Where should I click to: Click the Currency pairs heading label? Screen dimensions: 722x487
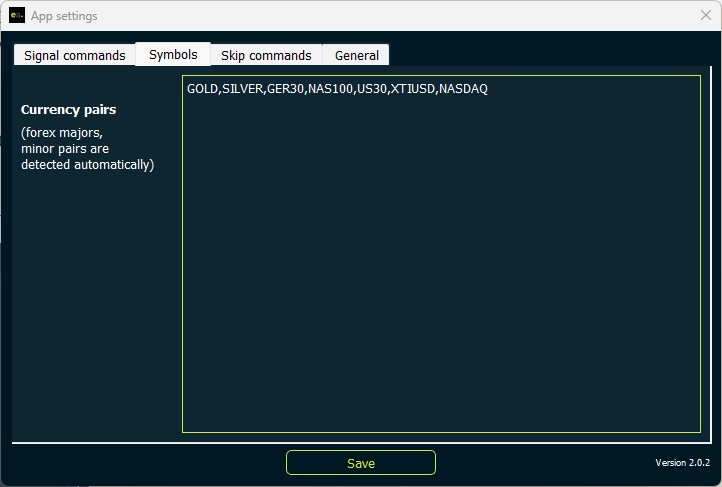pos(68,110)
